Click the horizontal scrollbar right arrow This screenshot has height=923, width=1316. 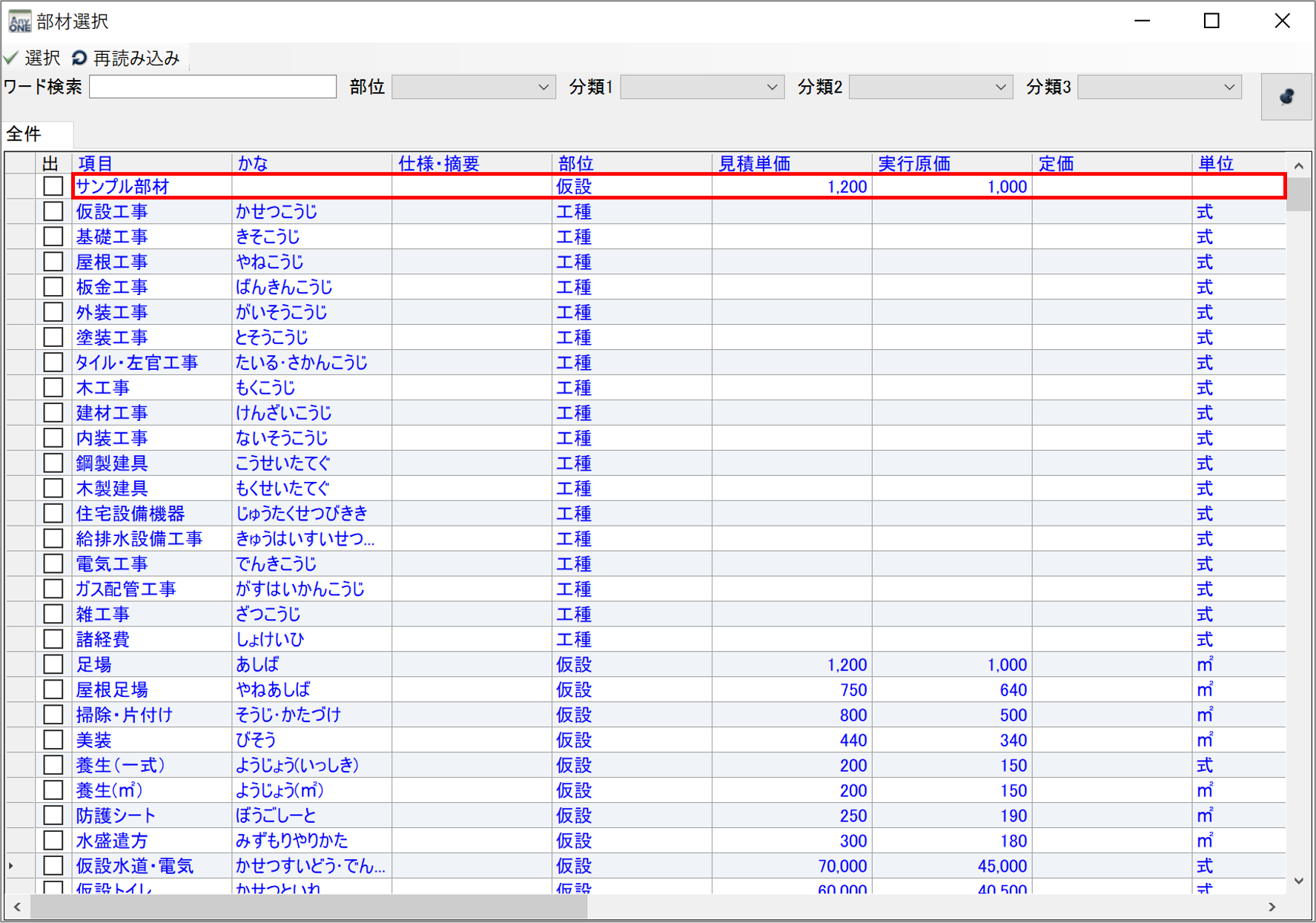1272,907
